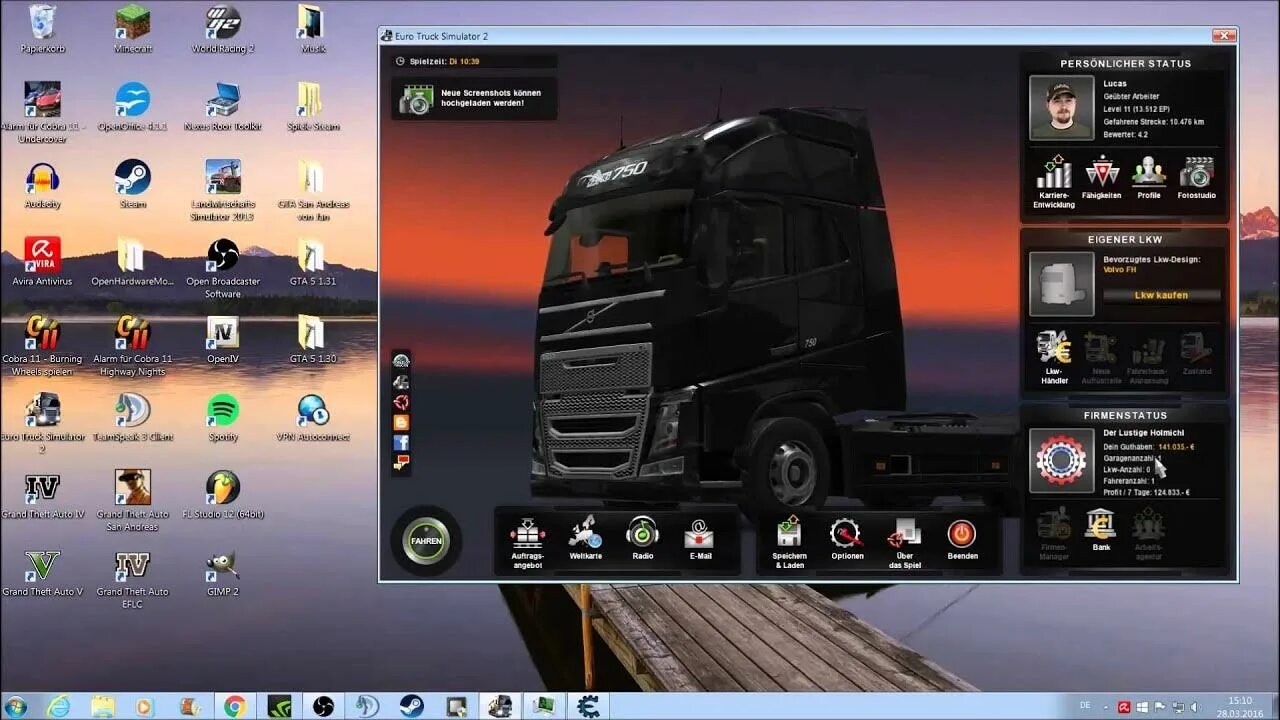This screenshot has height=720, width=1280.
Task: Click the Blogger icon in game sidebar
Action: click(x=401, y=422)
